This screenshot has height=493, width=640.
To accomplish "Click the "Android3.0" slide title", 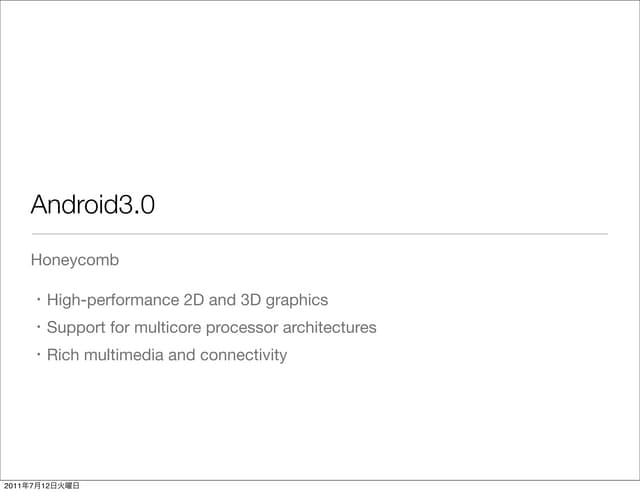I will pyautogui.click(x=93, y=205).
